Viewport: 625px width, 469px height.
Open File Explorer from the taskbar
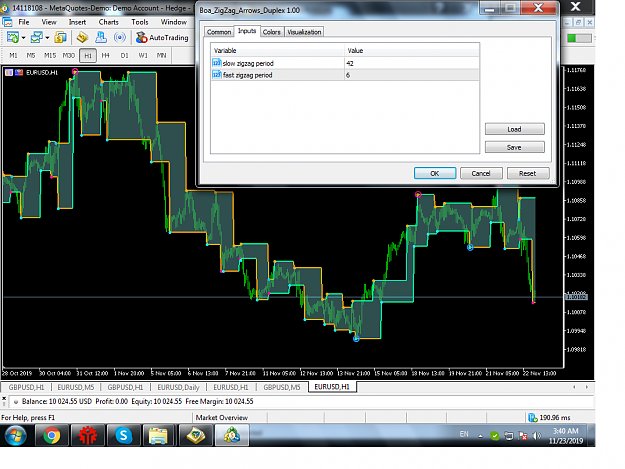tap(159, 435)
